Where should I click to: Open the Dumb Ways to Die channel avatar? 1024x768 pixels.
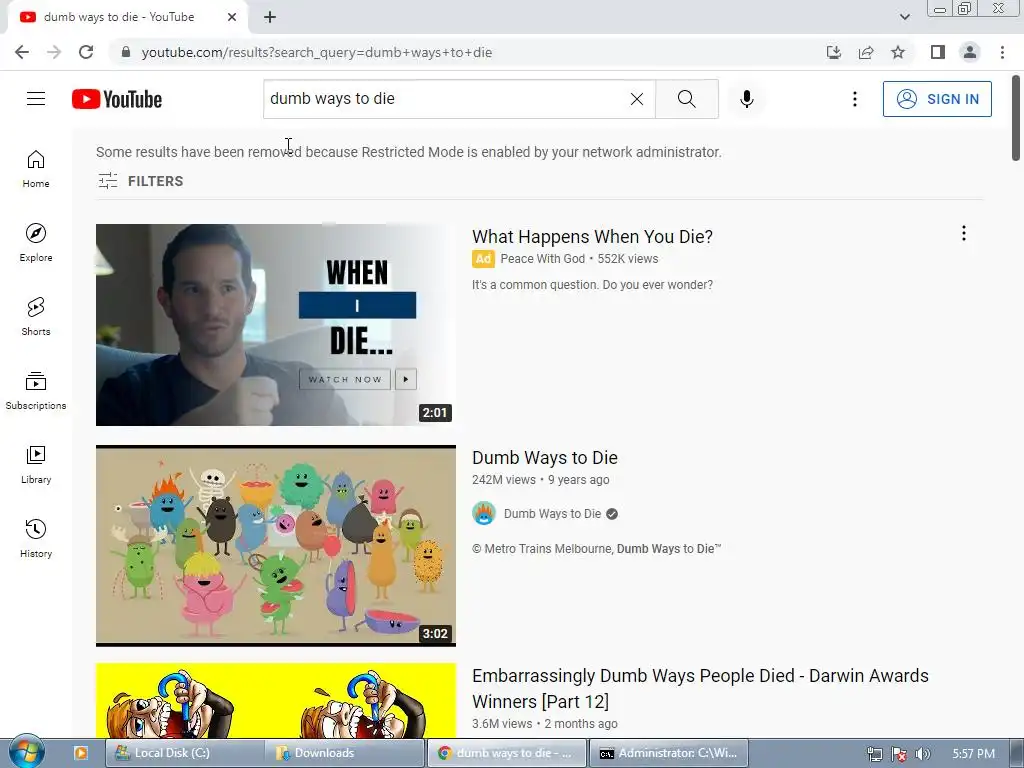(484, 513)
